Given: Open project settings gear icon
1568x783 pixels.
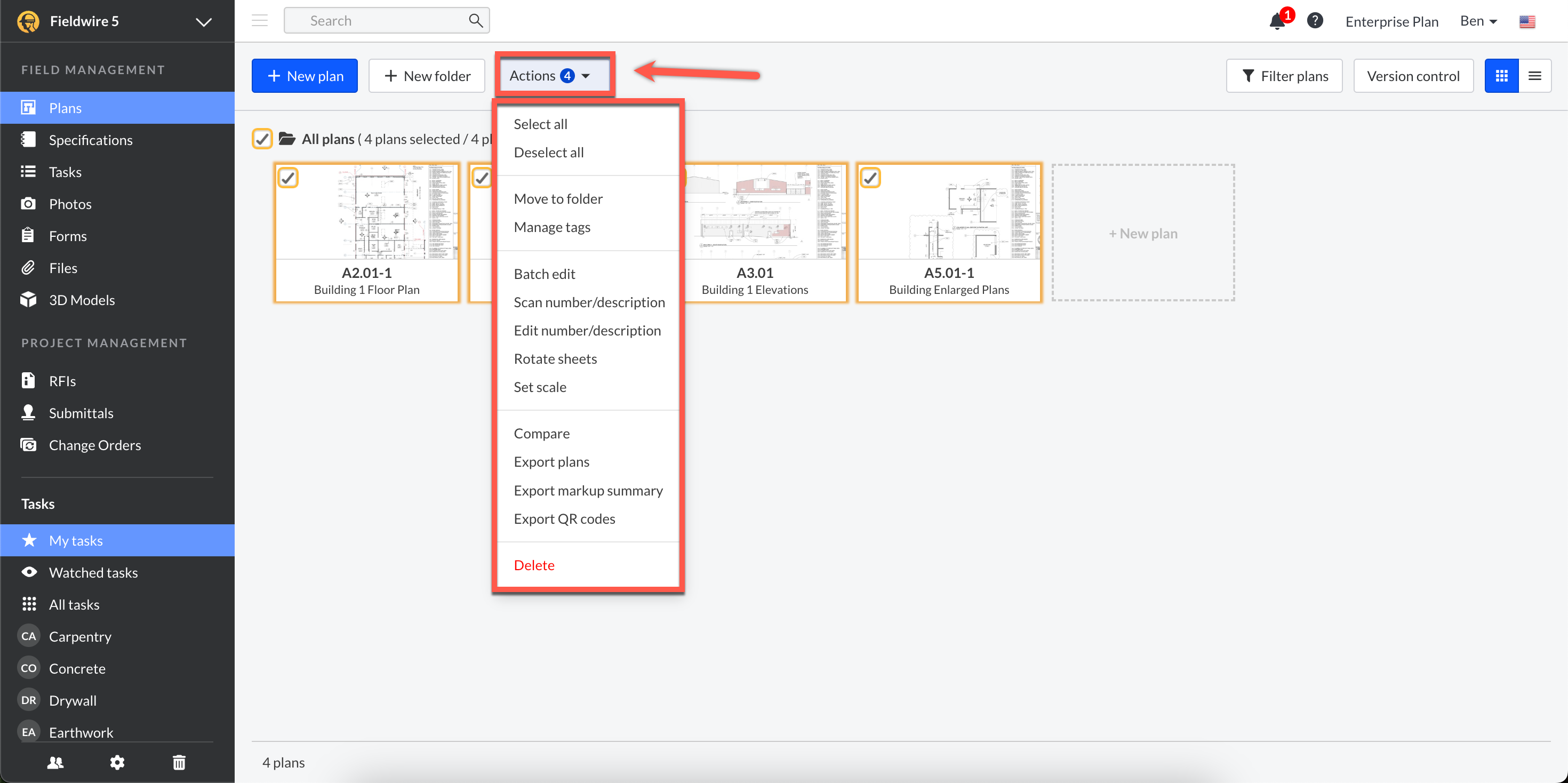Looking at the screenshot, I should pos(117,762).
